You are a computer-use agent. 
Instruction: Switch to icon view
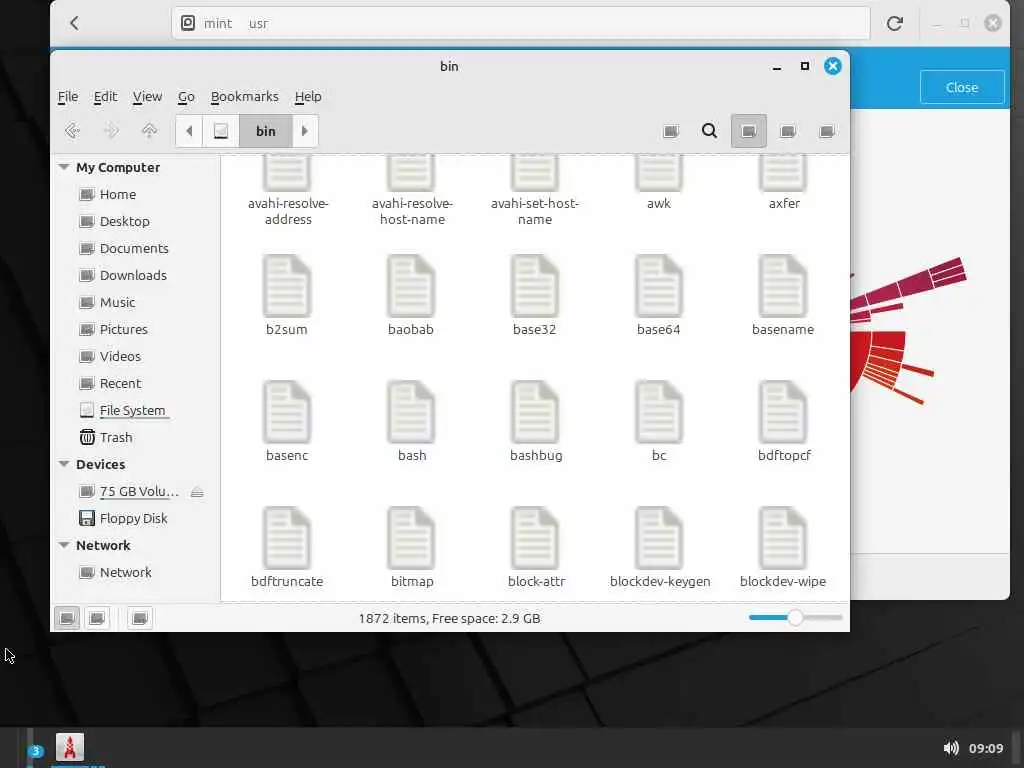tap(748, 131)
